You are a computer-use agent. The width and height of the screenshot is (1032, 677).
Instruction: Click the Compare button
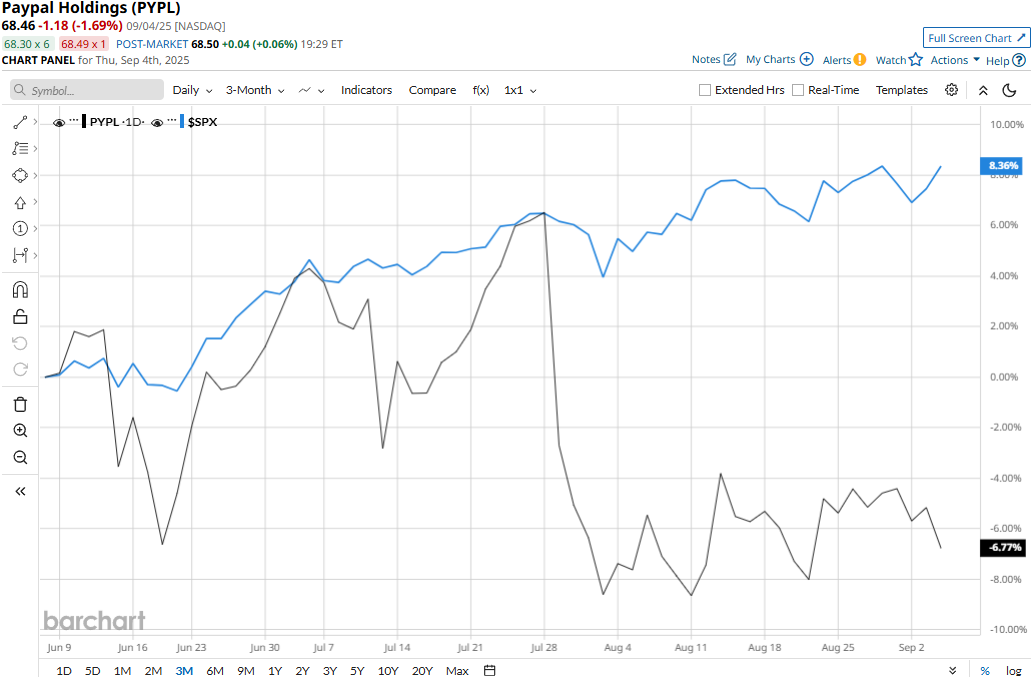click(x=432, y=90)
